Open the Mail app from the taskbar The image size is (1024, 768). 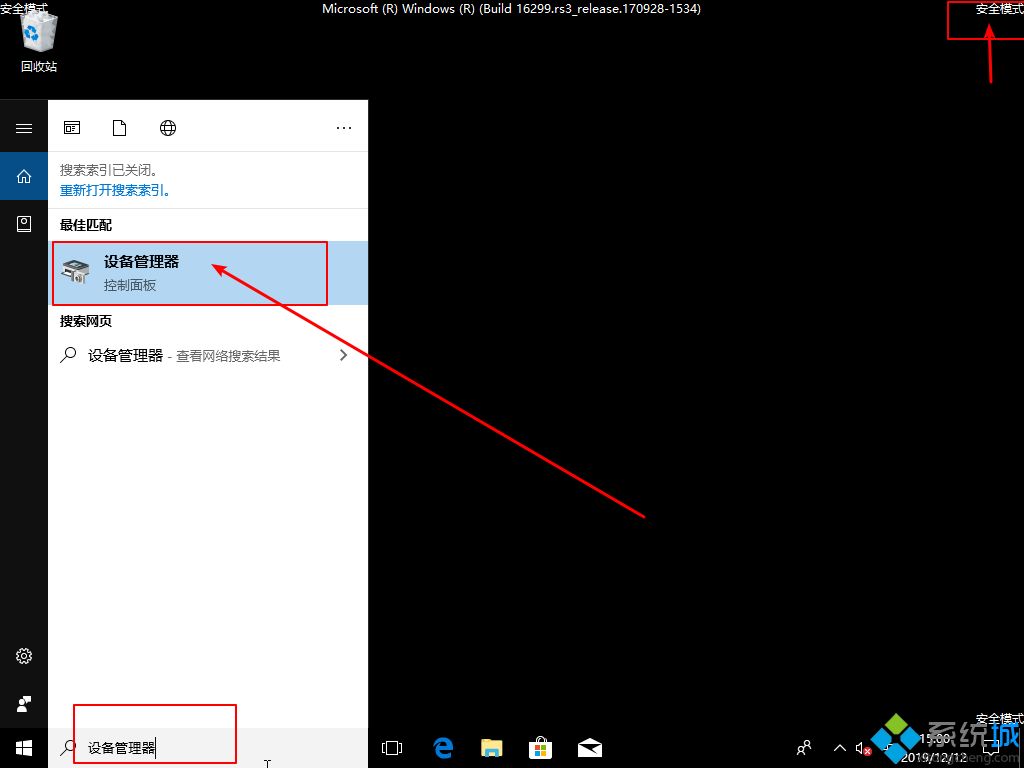[x=590, y=748]
